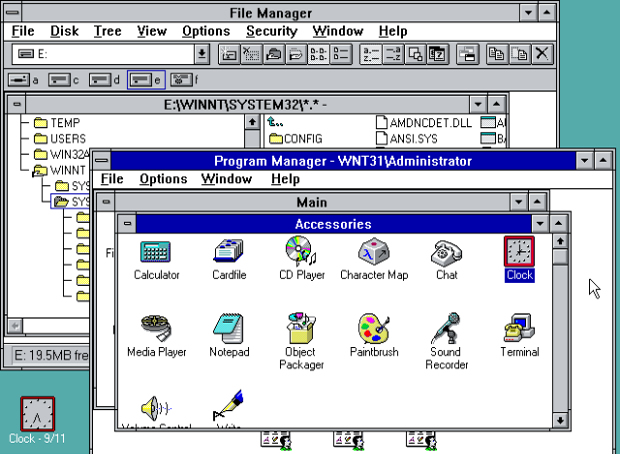Open Program Manager control menu box
620x454 pixels.
click(102, 161)
